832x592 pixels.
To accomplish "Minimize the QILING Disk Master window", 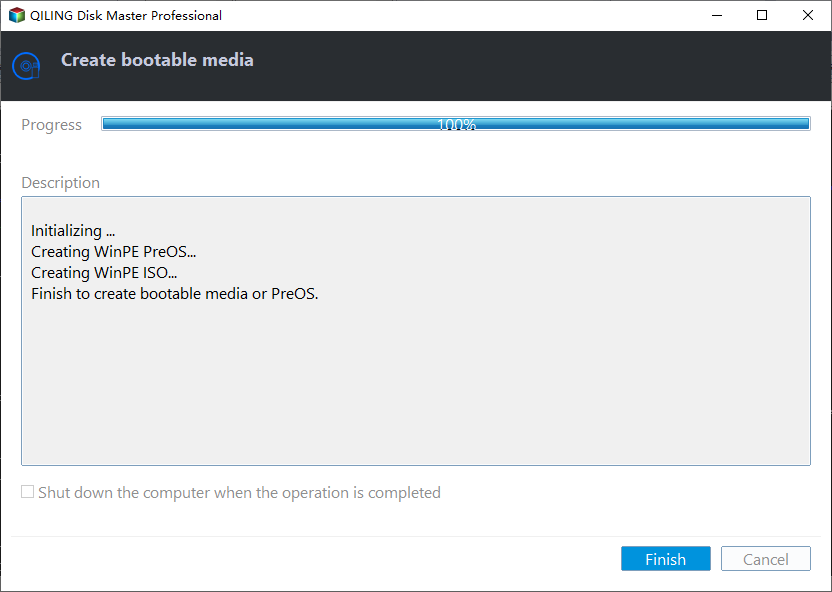I will [x=717, y=15].
